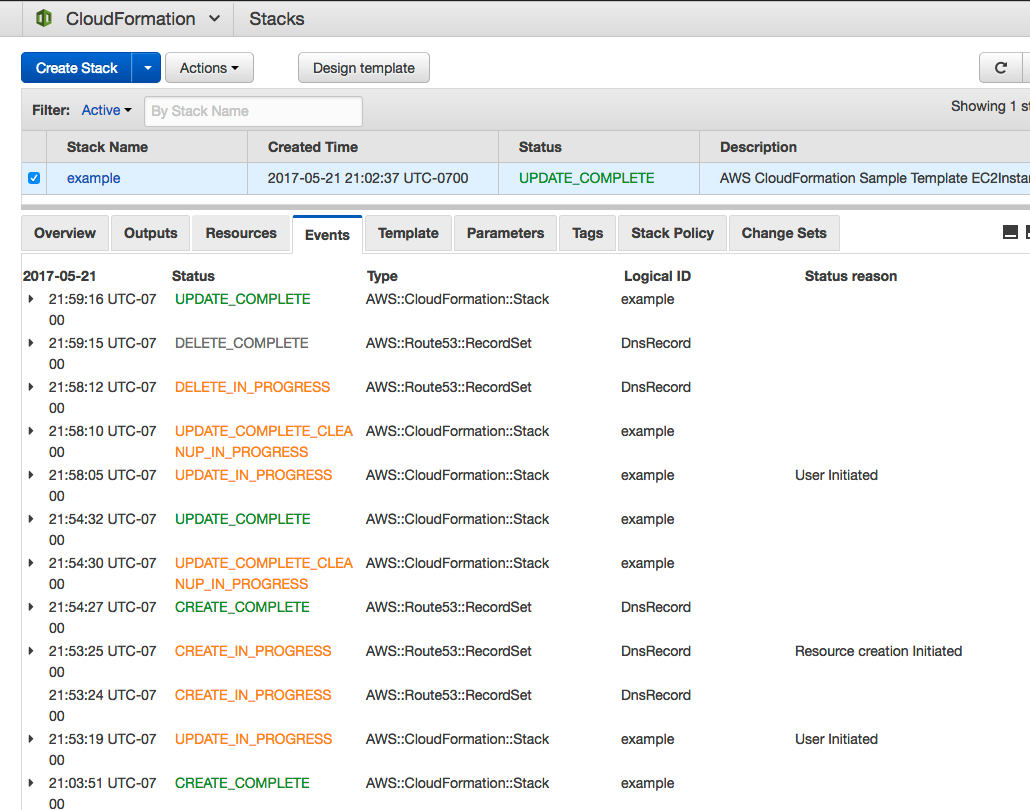Click the Status reason events column header
The height and width of the screenshot is (810, 1030).
(851, 276)
